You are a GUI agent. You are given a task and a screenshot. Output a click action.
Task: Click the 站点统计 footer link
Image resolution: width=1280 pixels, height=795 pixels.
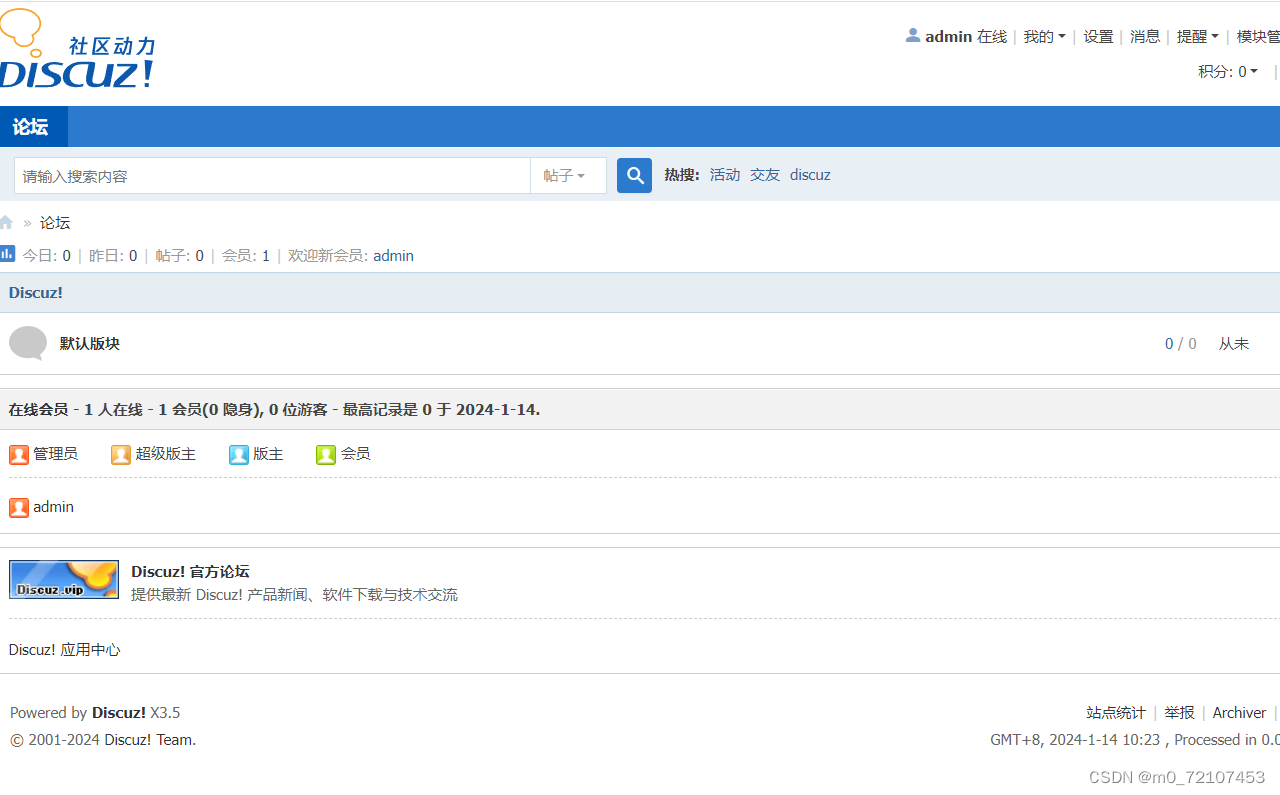(x=1116, y=713)
